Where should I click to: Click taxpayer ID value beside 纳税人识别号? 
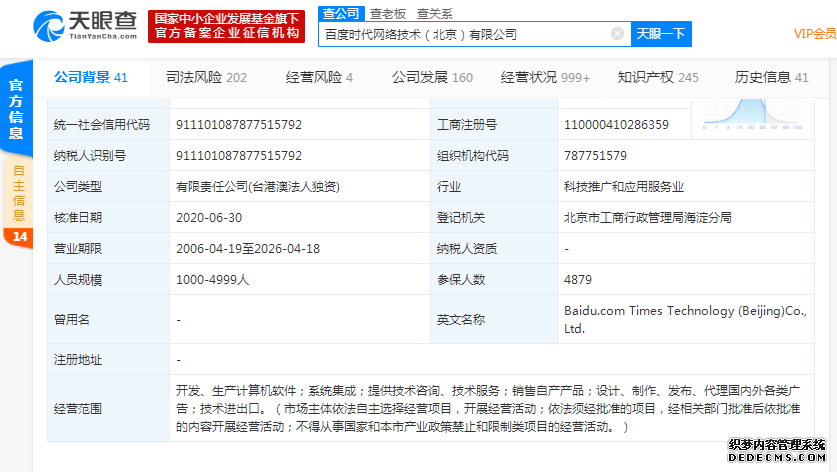tap(239, 156)
